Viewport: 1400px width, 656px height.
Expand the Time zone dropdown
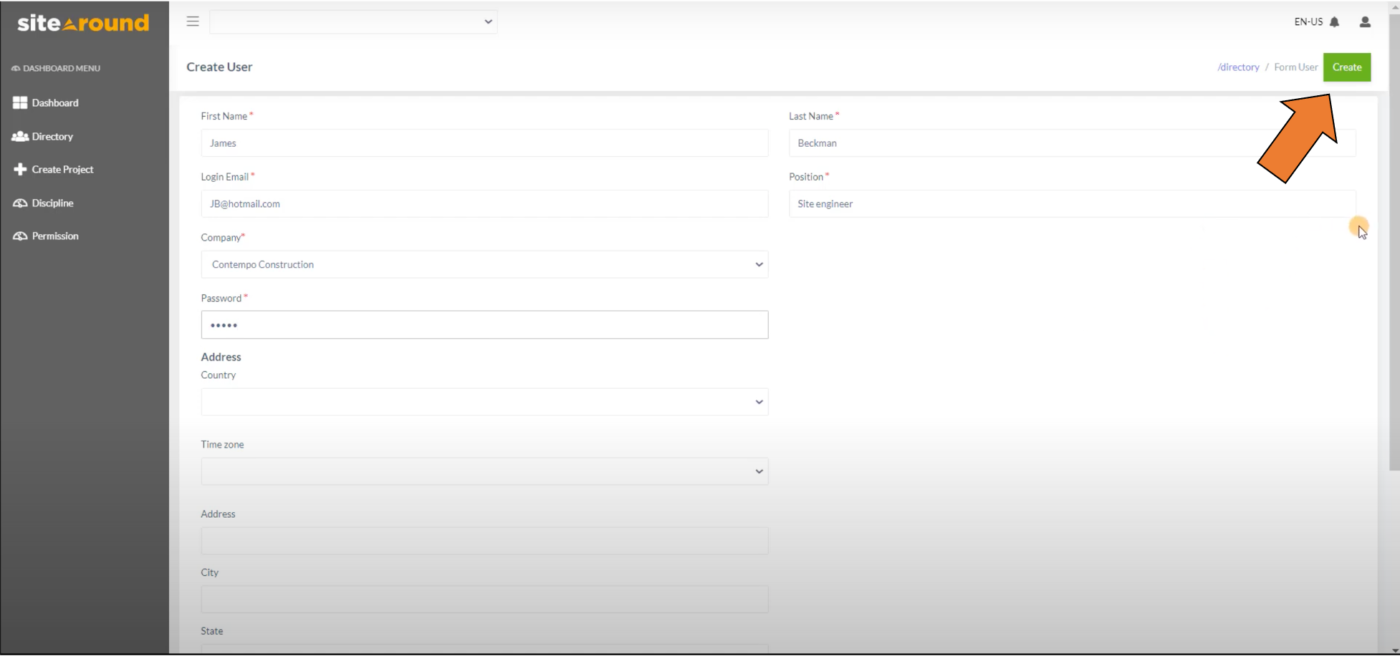484,470
